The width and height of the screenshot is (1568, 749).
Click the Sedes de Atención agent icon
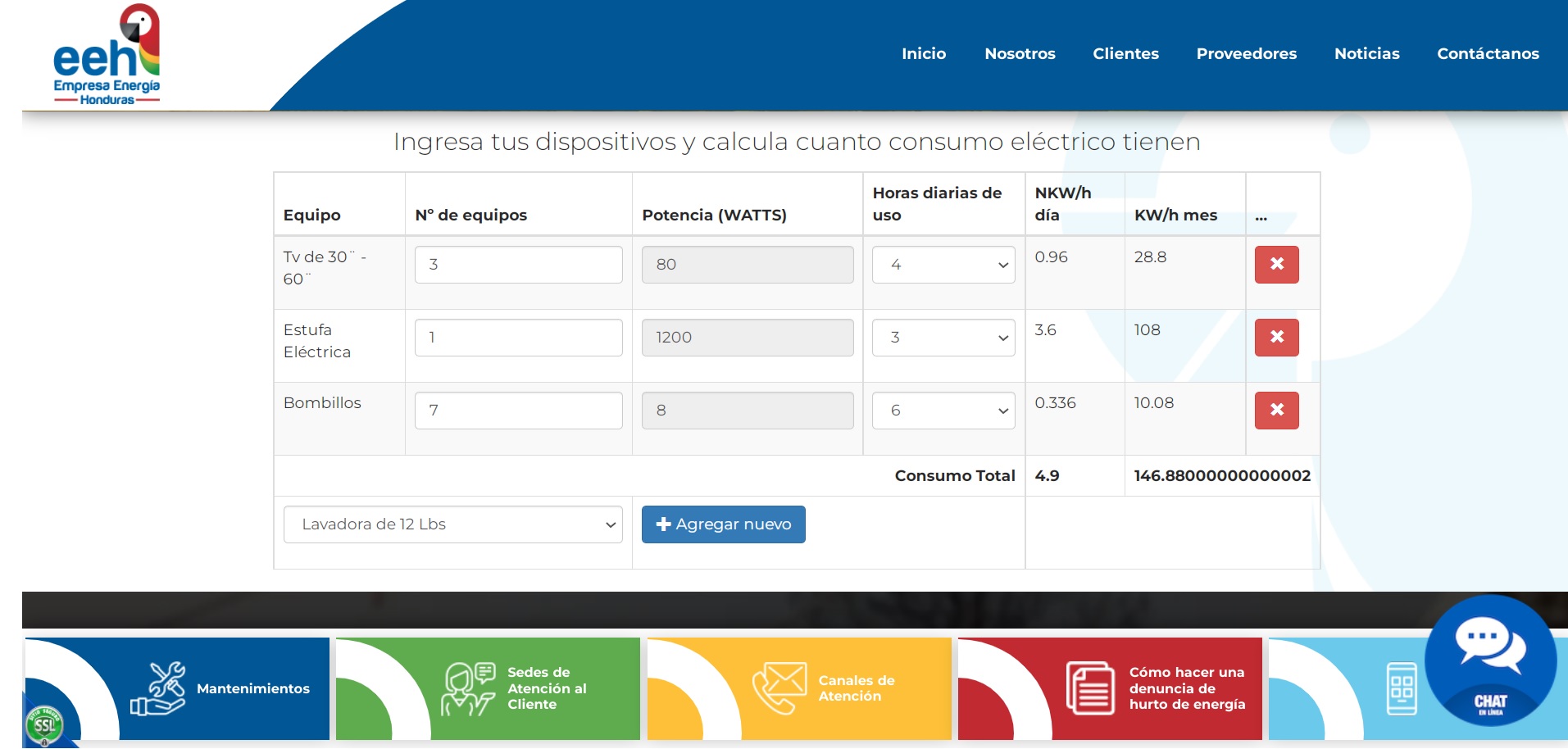pos(468,689)
